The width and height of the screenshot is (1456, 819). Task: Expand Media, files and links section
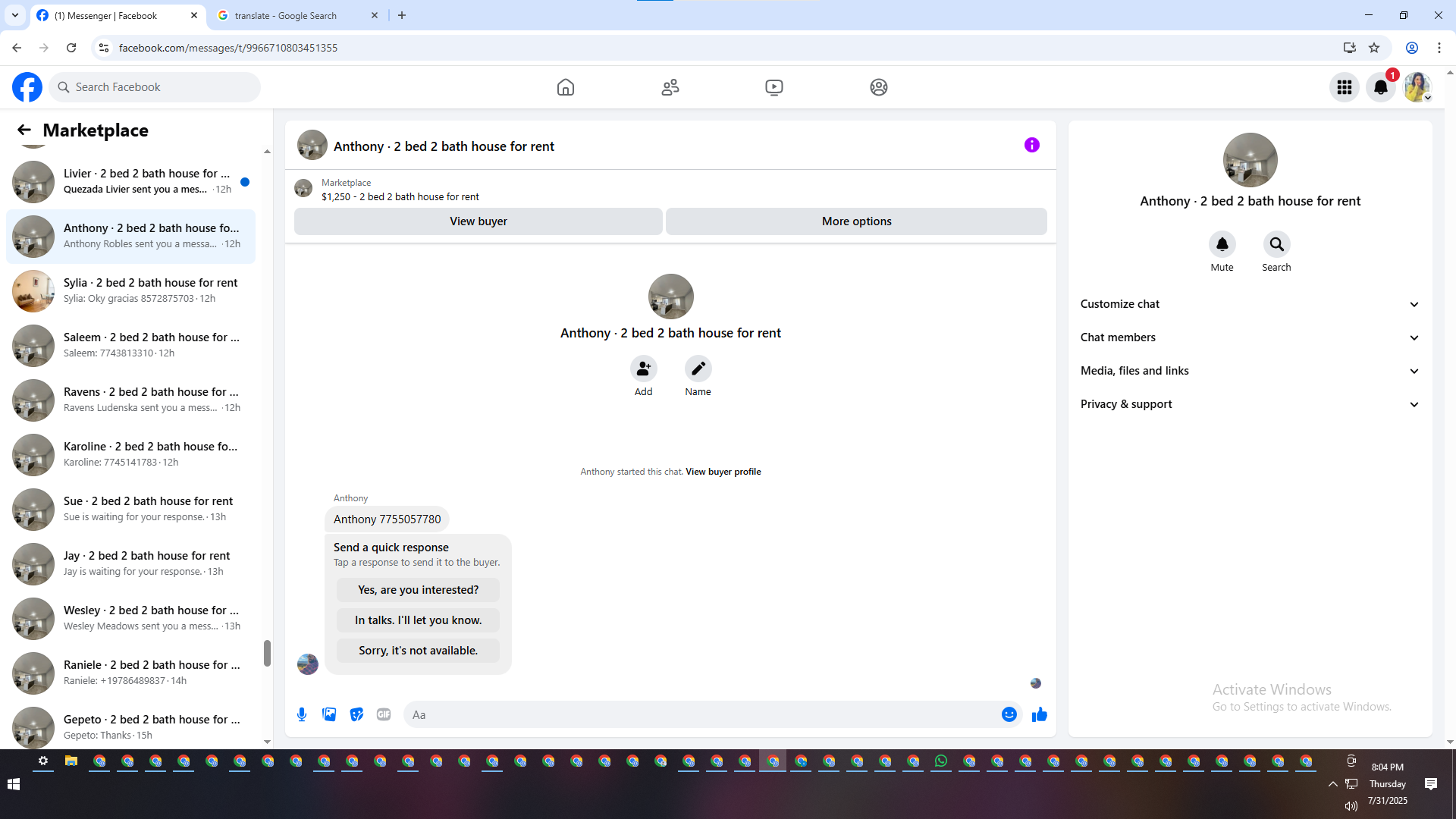tap(1250, 371)
